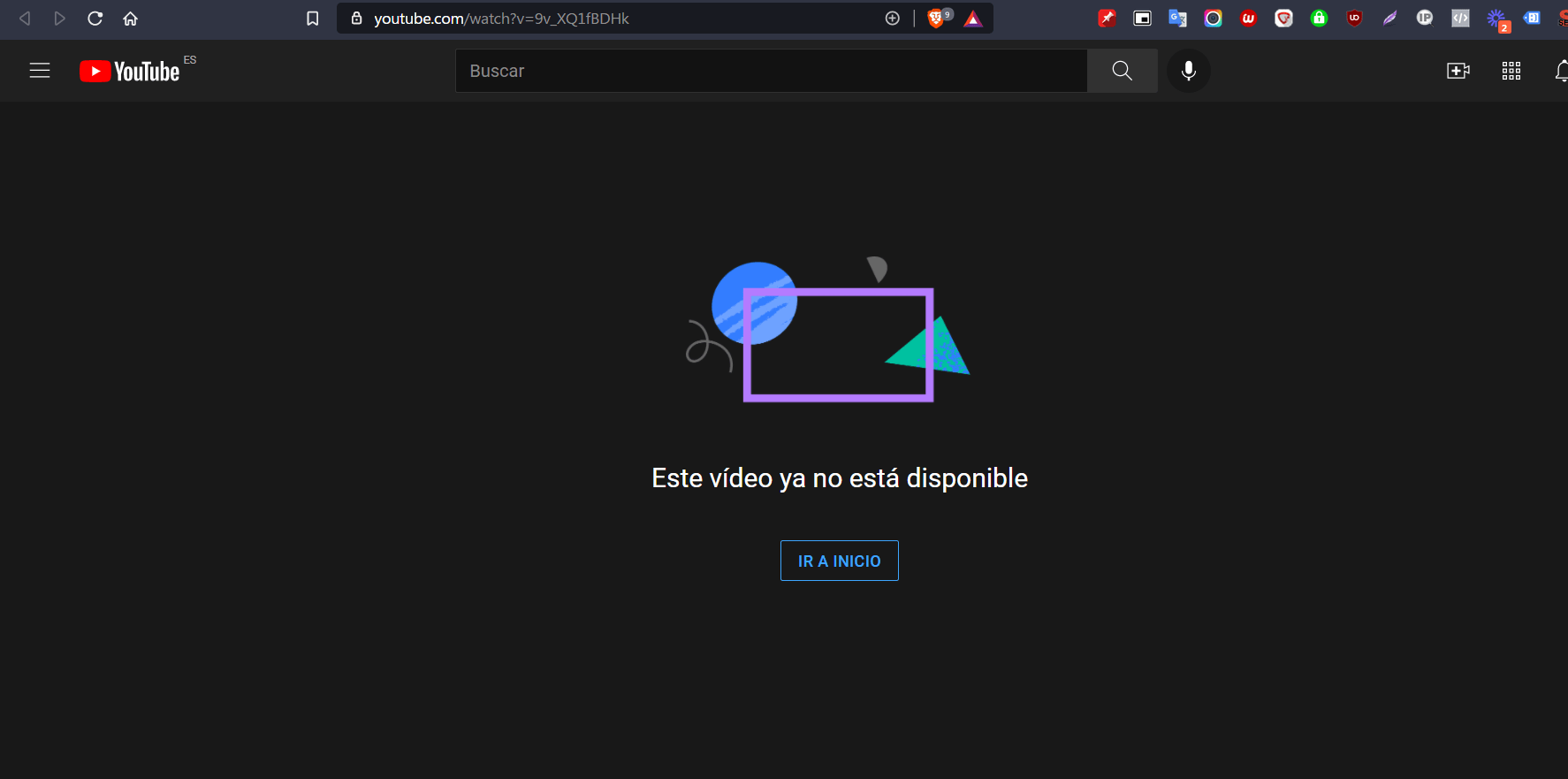Open the browser home page
This screenshot has height=779, width=1568.
(131, 19)
